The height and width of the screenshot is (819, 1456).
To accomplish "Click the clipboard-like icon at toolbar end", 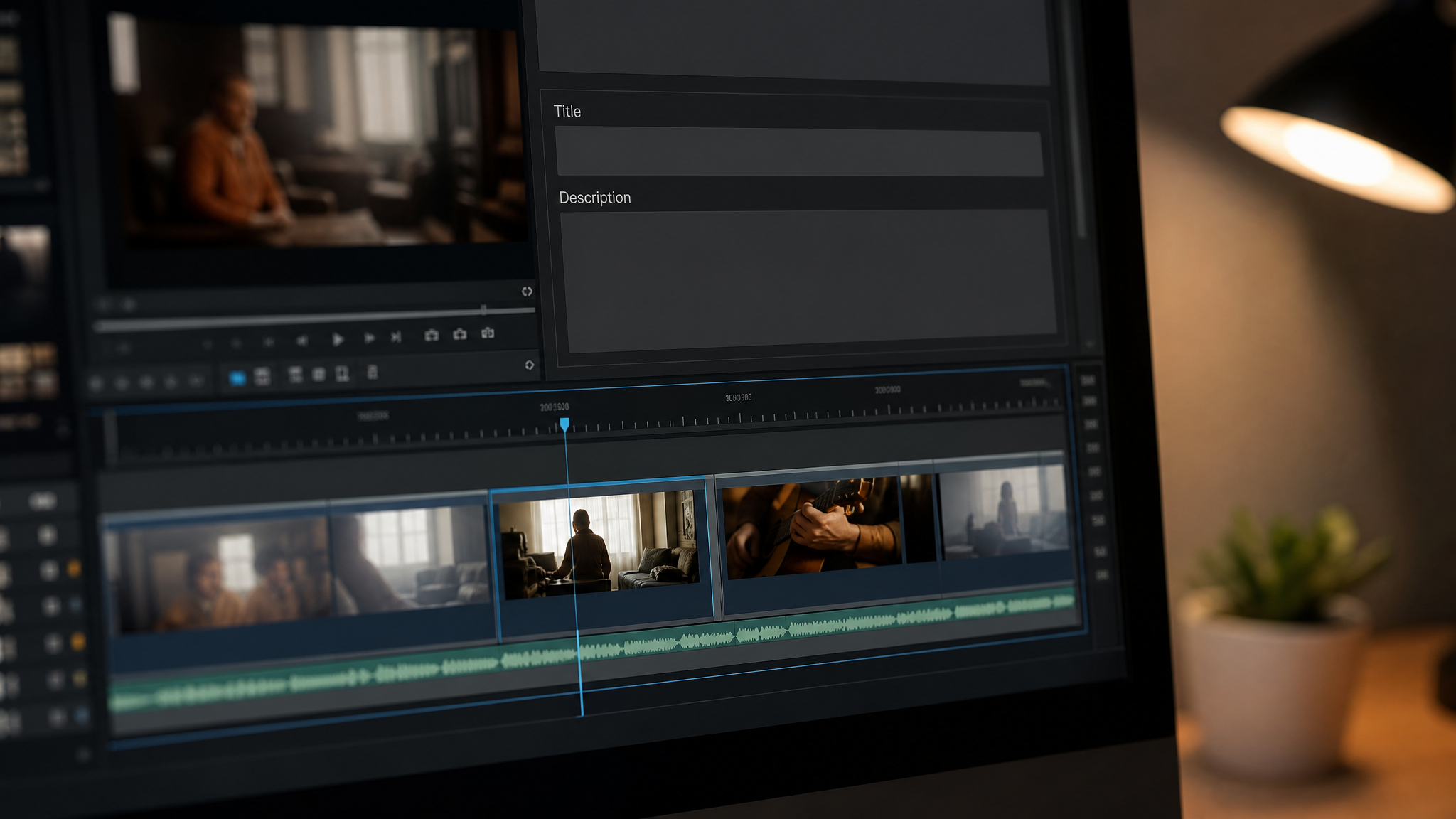I will [372, 372].
